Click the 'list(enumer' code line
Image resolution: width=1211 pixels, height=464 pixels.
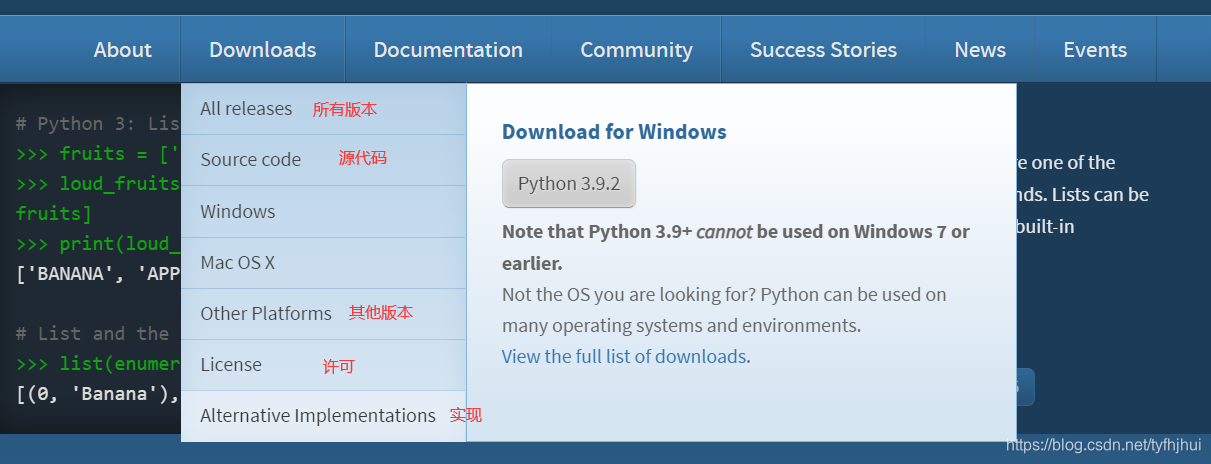[x=98, y=364]
